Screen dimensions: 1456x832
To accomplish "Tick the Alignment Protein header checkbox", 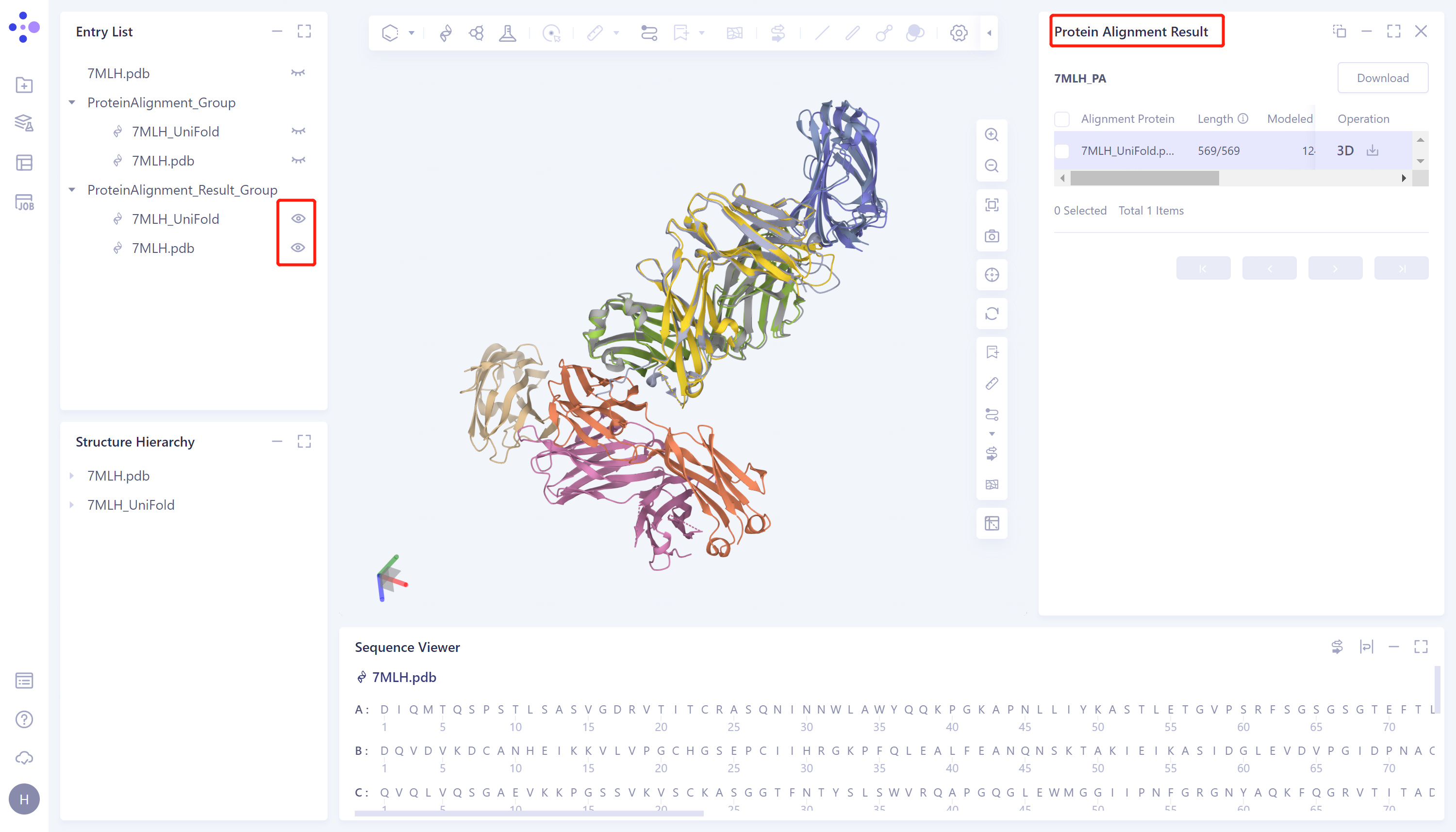I will pos(1062,119).
